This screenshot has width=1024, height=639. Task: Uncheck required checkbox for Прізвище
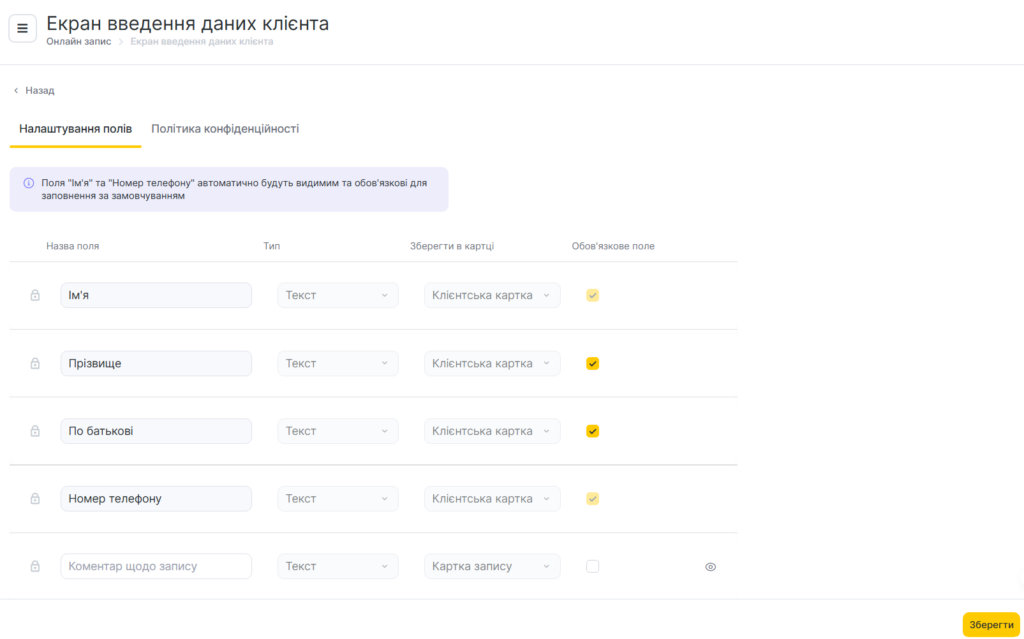(592, 363)
